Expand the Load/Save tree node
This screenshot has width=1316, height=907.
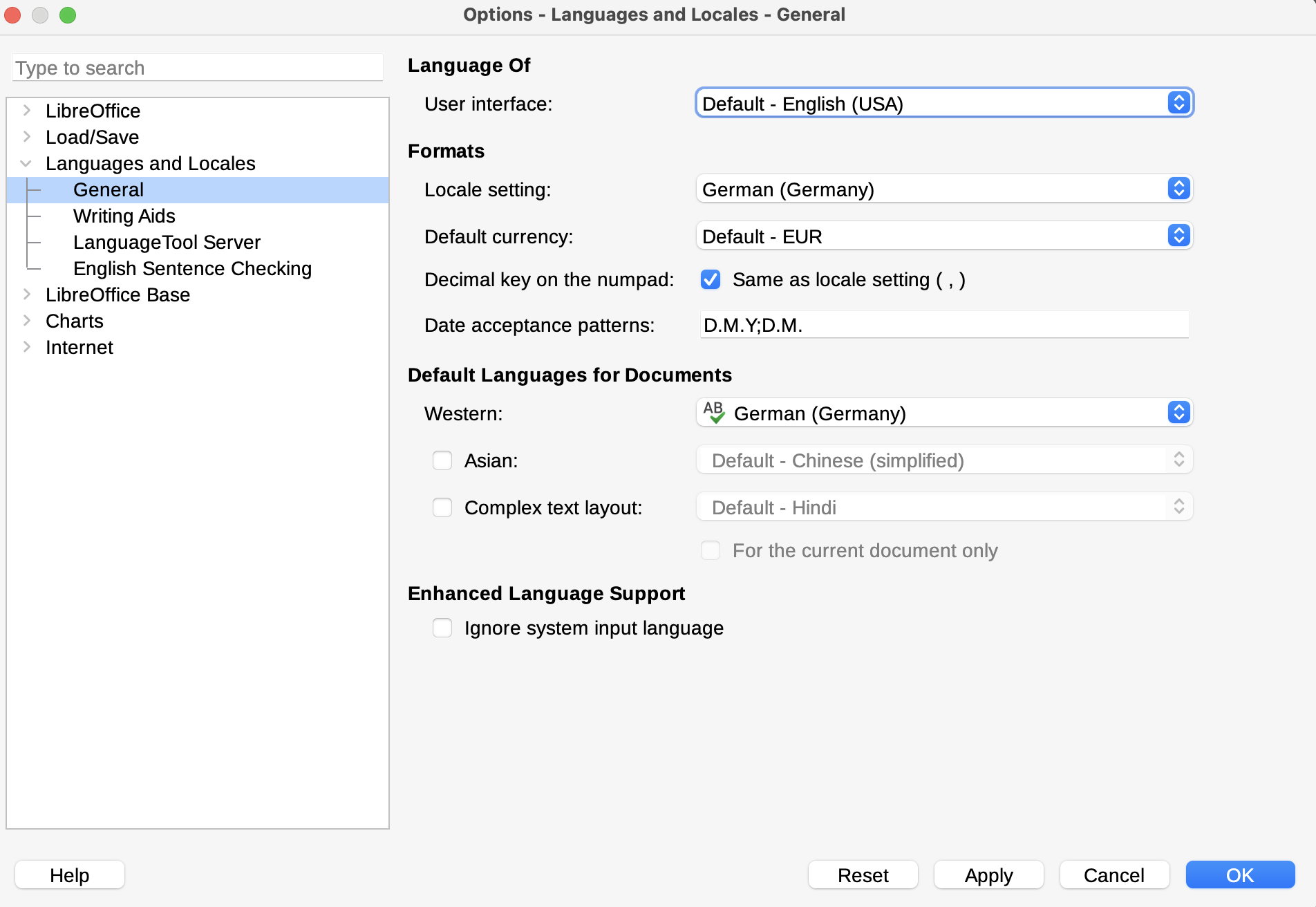point(27,137)
